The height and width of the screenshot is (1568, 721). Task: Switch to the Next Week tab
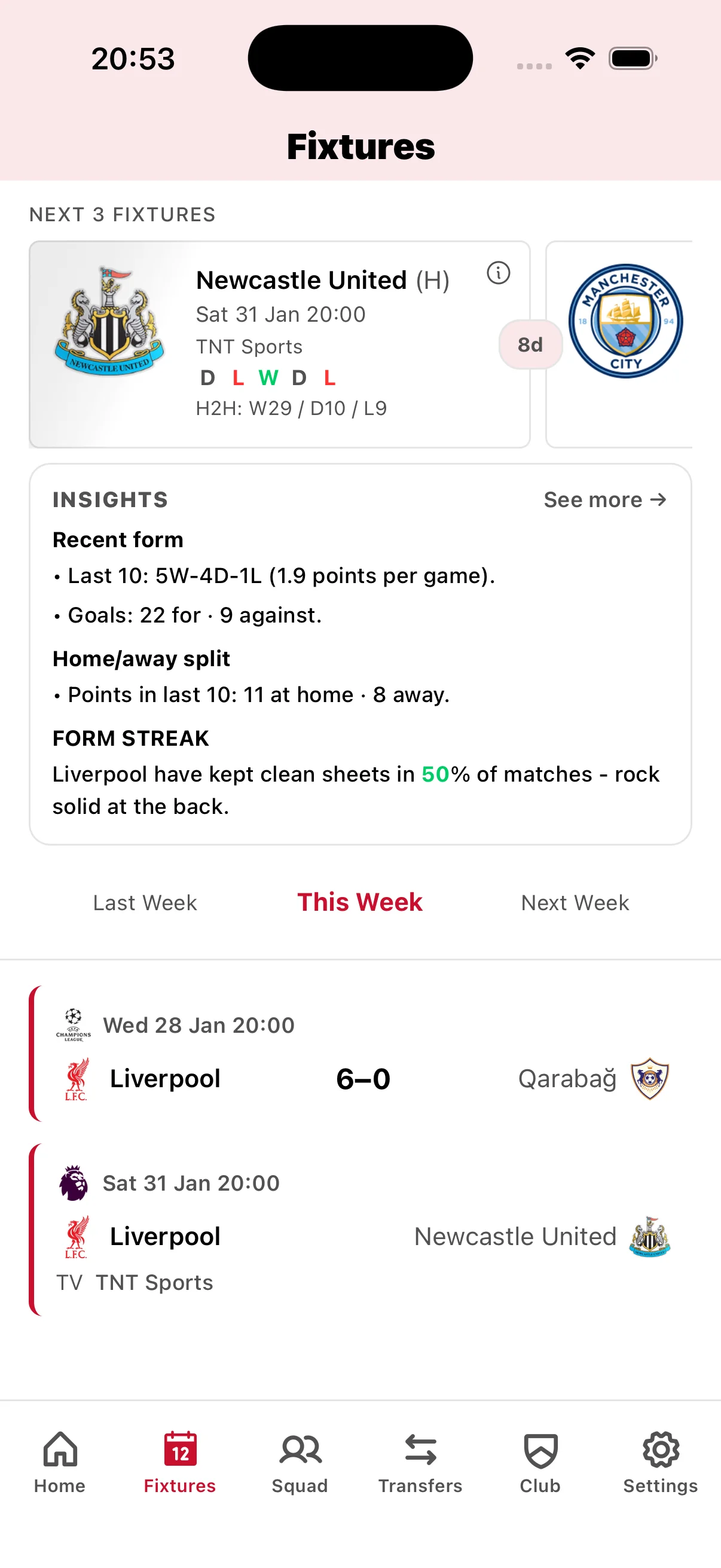[574, 902]
